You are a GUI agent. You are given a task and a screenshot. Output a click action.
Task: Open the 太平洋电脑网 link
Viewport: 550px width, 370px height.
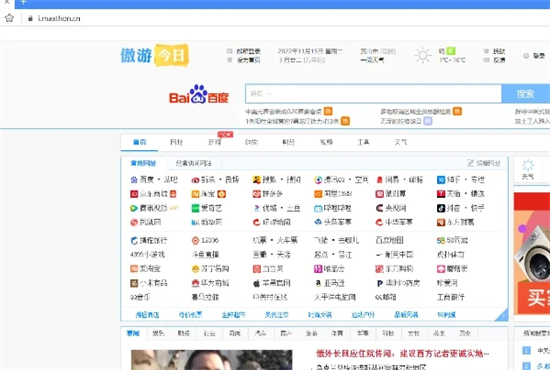[x=335, y=297]
